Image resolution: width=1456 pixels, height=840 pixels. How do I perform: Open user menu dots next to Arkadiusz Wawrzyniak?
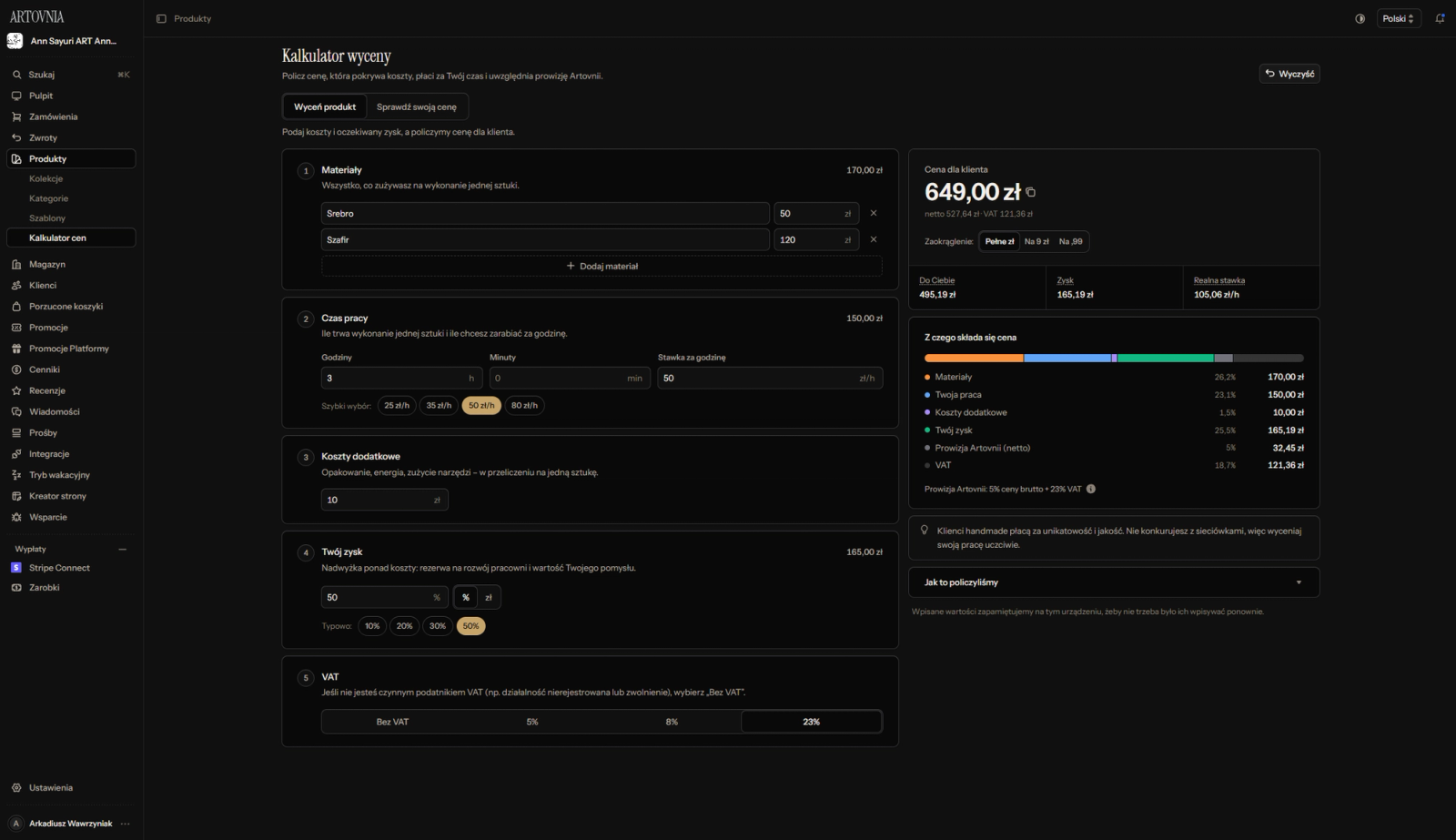click(x=125, y=824)
